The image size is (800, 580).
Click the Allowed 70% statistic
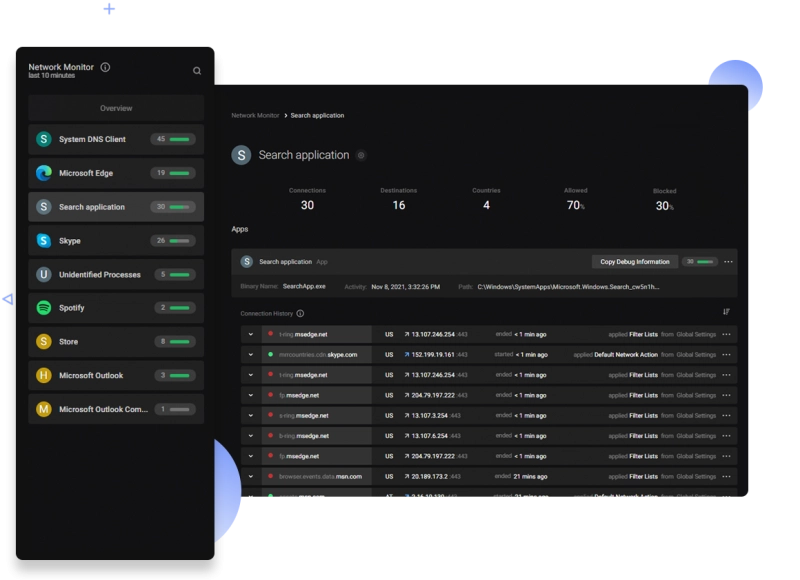[576, 205]
